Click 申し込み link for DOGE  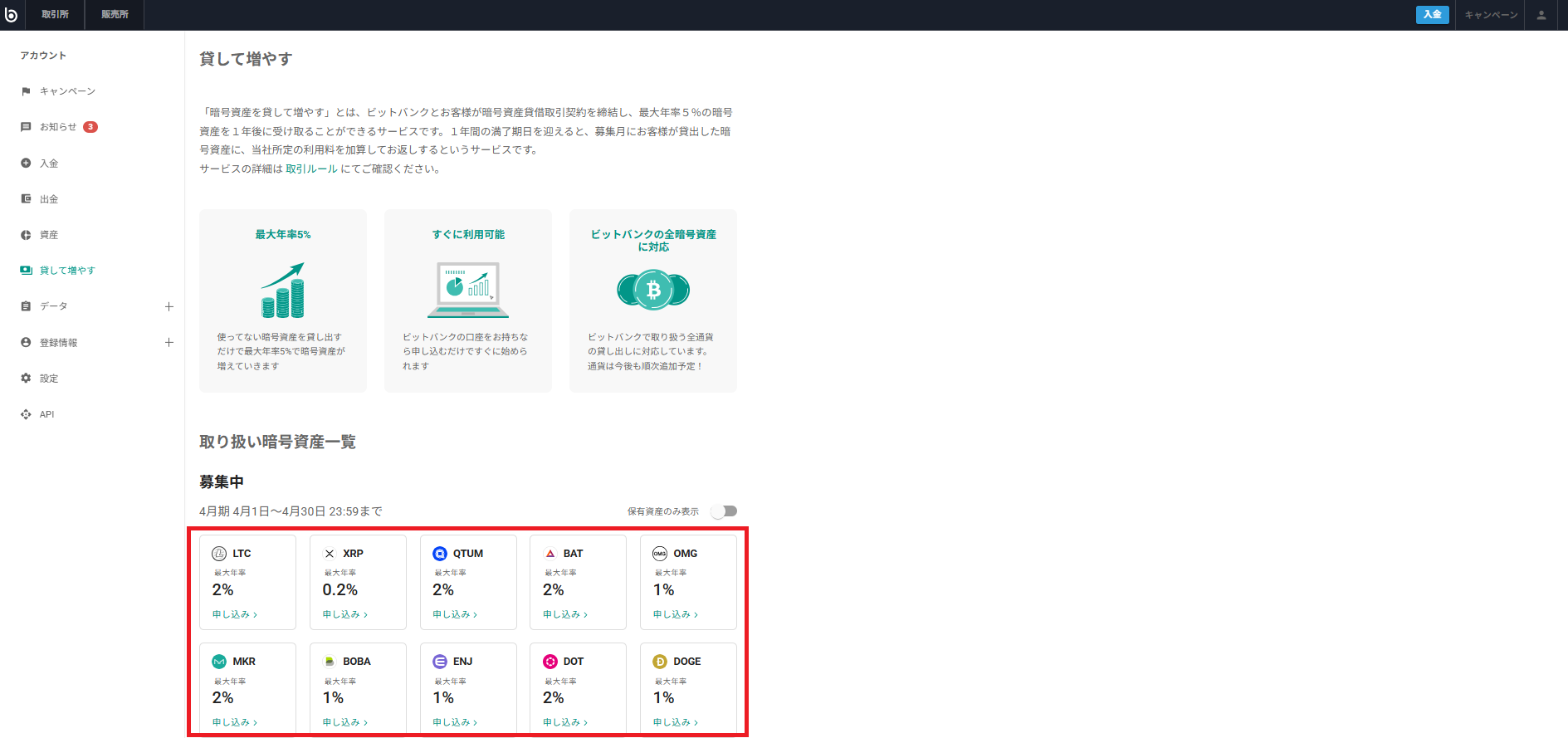tap(676, 722)
